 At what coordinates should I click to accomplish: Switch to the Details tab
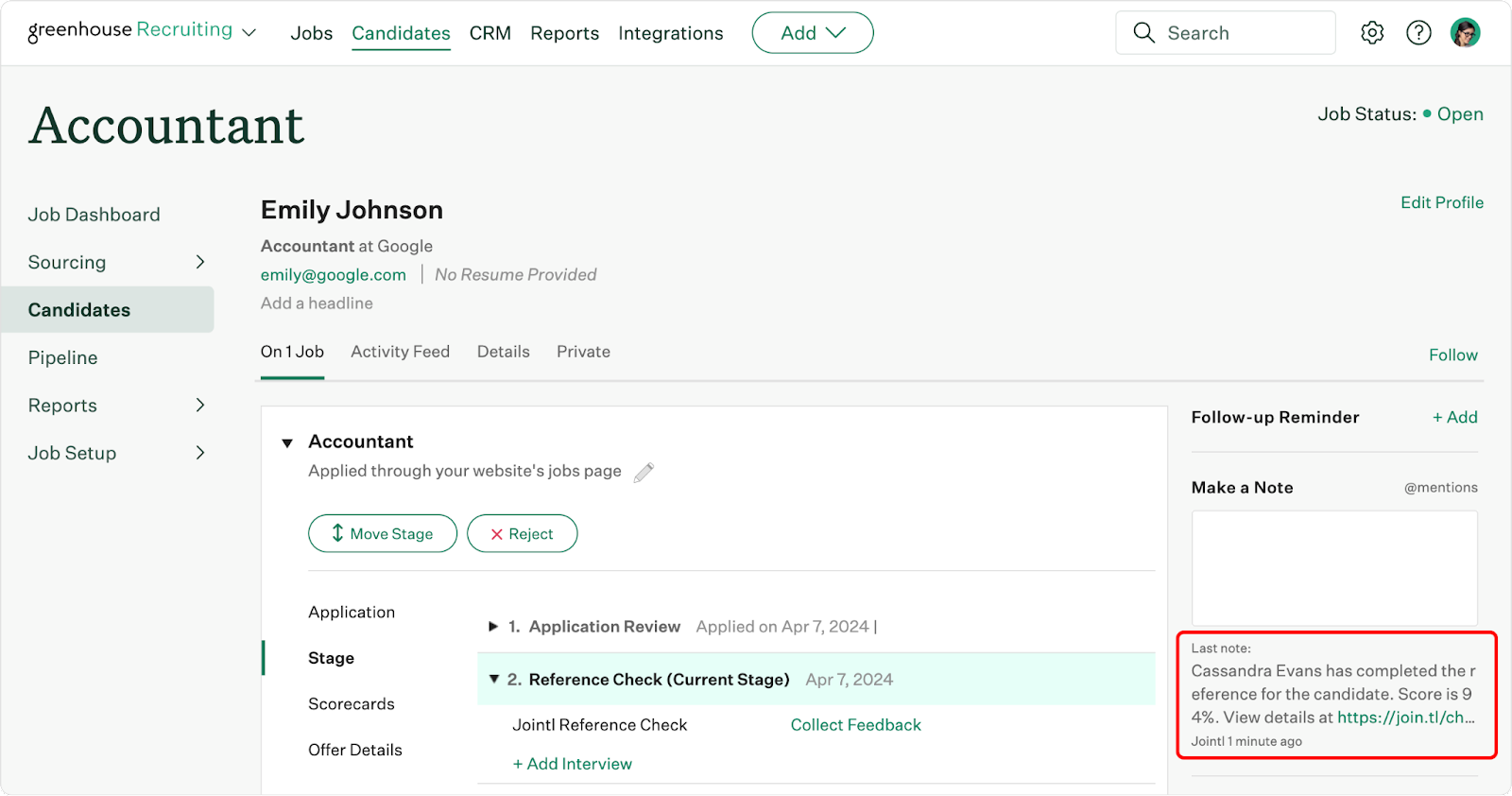point(503,352)
